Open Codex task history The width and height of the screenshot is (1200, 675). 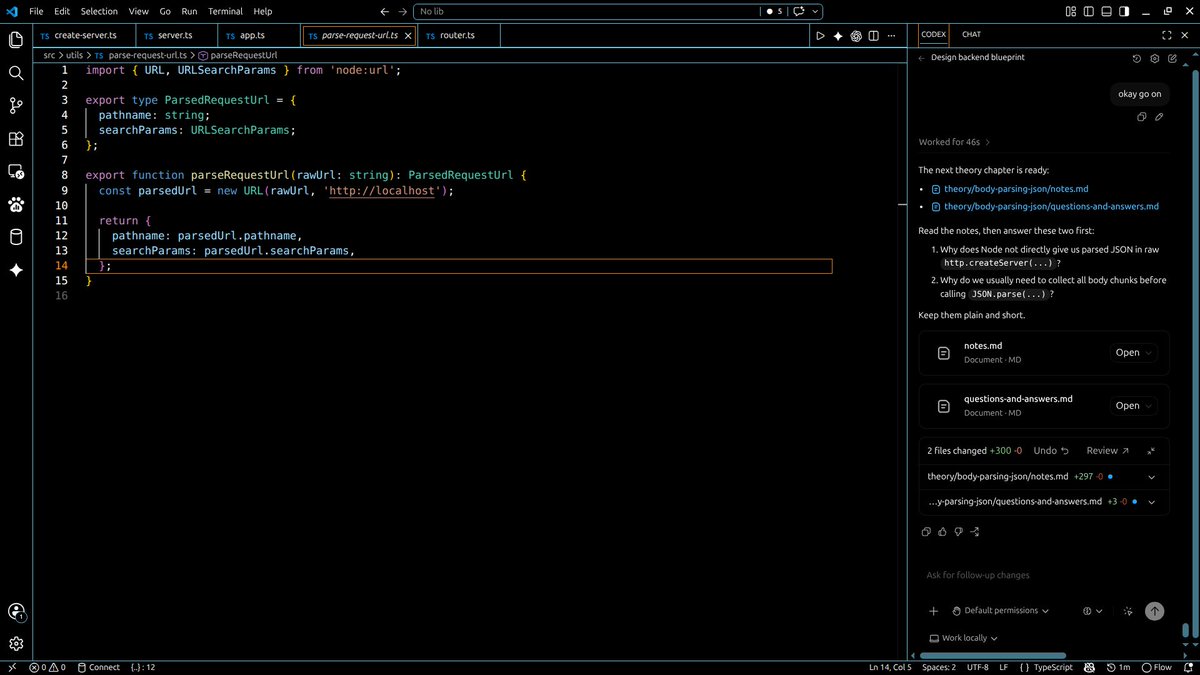[1137, 58]
